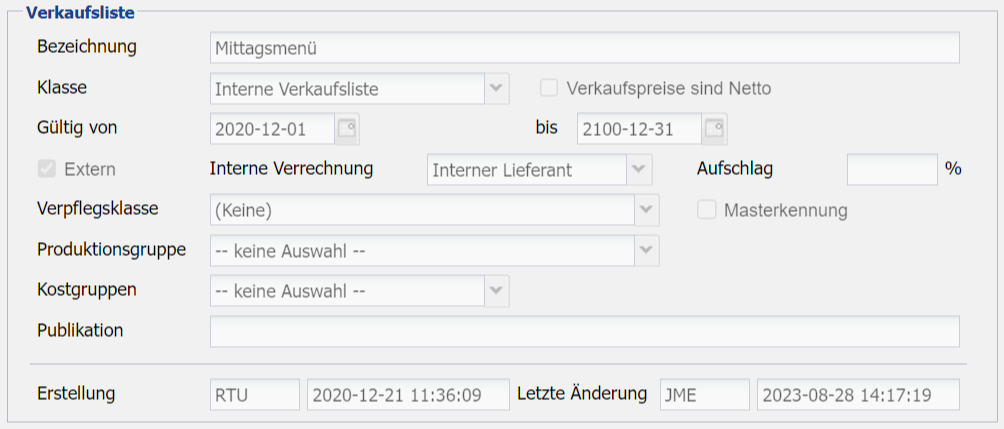Click the Gültig von date field
The image size is (1004, 429).
[272, 129]
